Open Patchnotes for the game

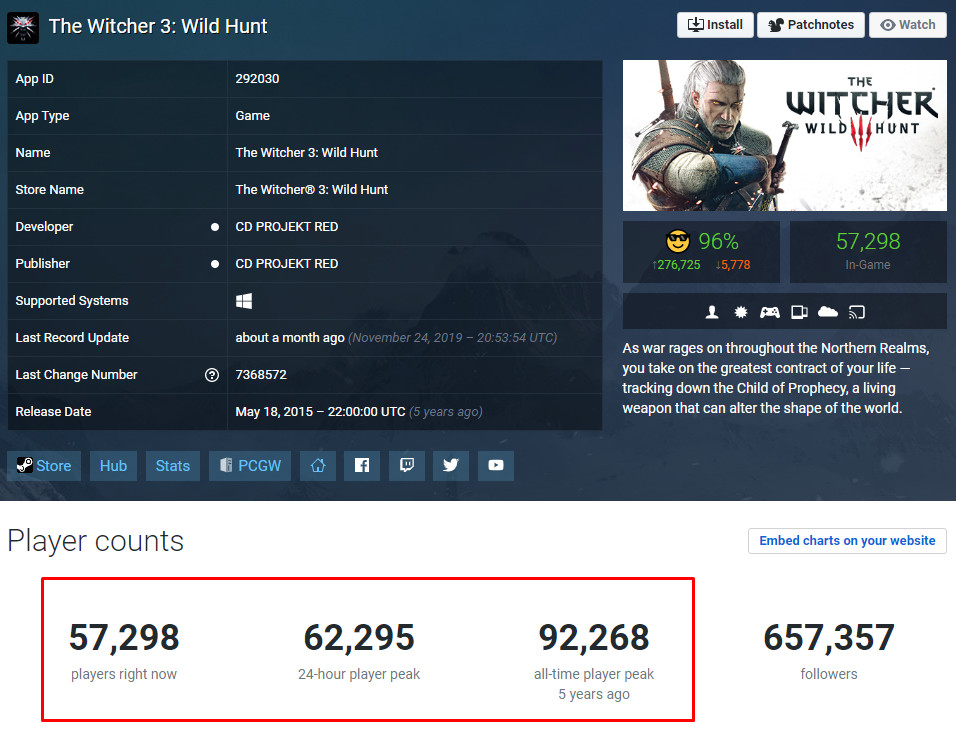click(811, 25)
